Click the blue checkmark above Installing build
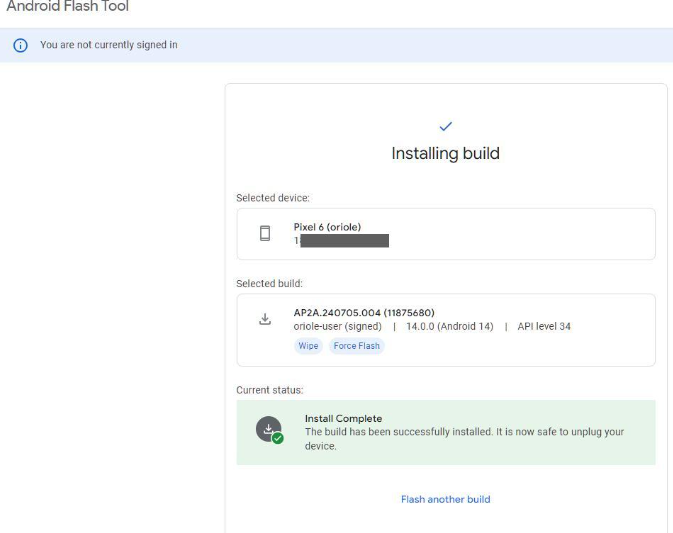This screenshot has width=673, height=533. (446, 126)
